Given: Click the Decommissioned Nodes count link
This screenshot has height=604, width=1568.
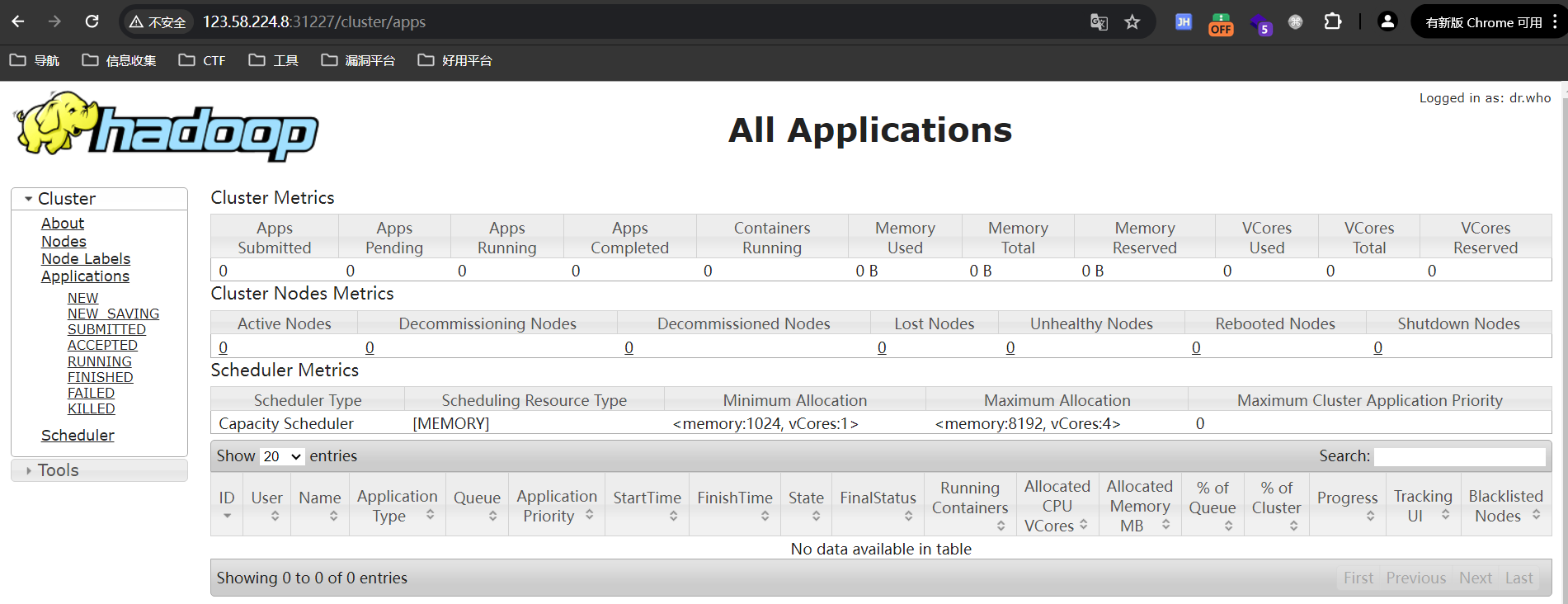Looking at the screenshot, I should tap(629, 347).
